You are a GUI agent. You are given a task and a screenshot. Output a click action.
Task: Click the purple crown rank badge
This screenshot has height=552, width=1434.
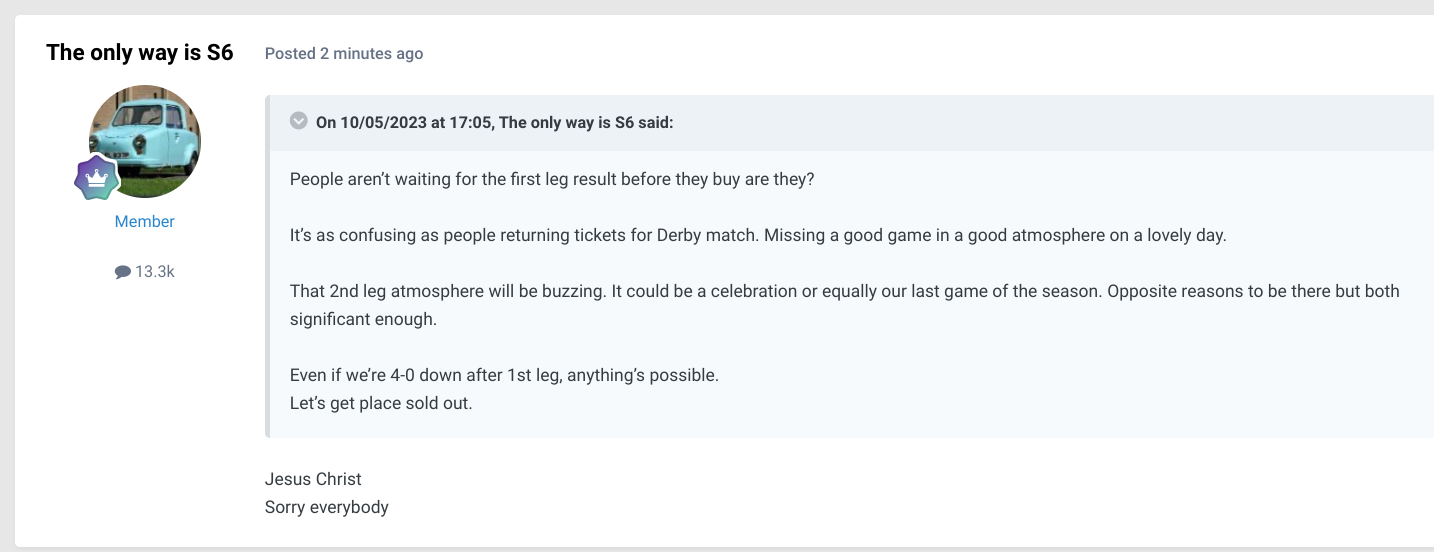click(97, 179)
